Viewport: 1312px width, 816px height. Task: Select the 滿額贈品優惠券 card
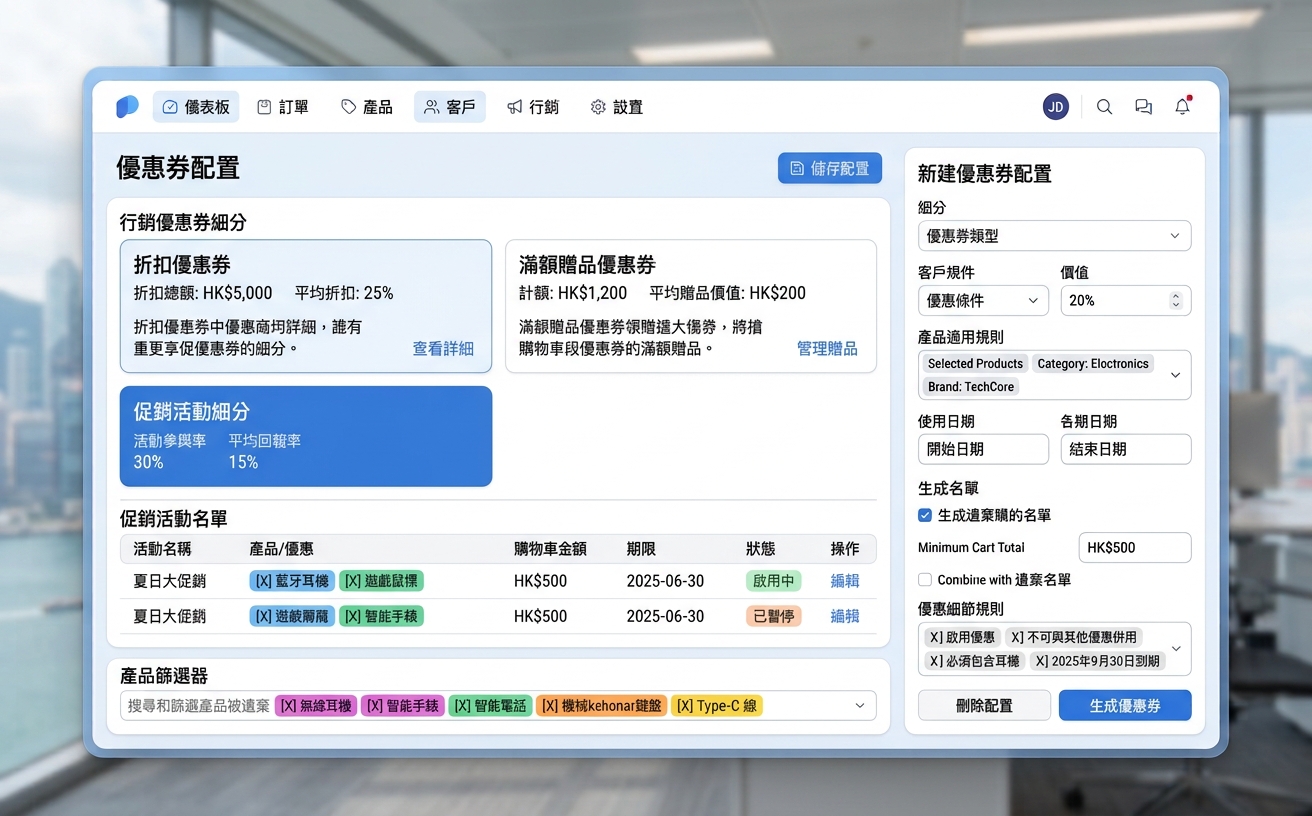click(691, 306)
